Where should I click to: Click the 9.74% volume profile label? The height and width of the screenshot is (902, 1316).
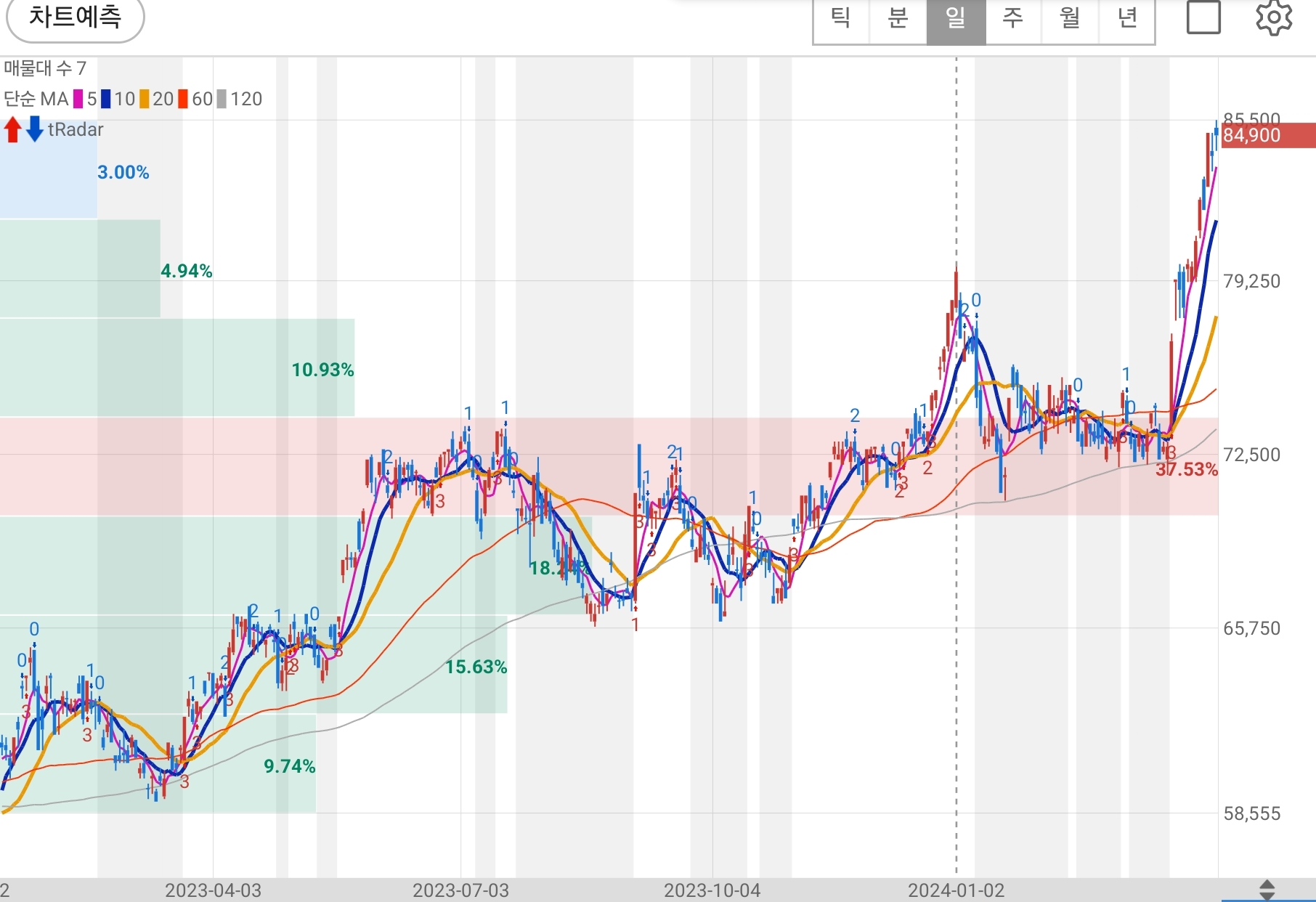(290, 765)
